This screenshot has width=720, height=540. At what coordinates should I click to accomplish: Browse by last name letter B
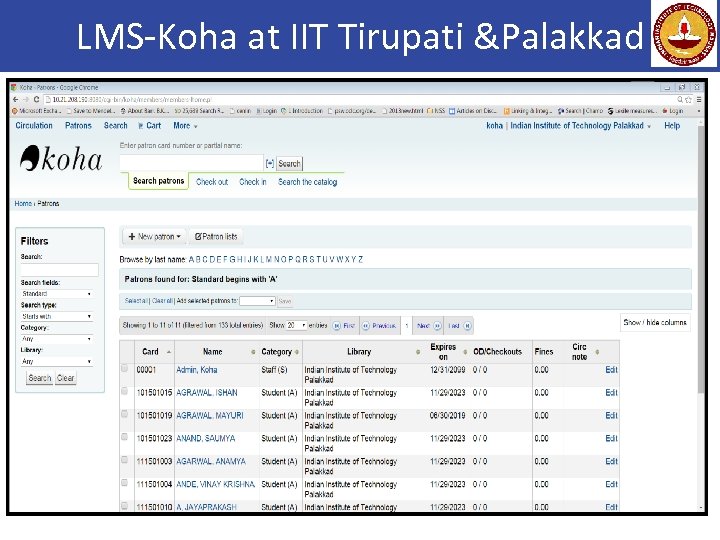[198, 259]
